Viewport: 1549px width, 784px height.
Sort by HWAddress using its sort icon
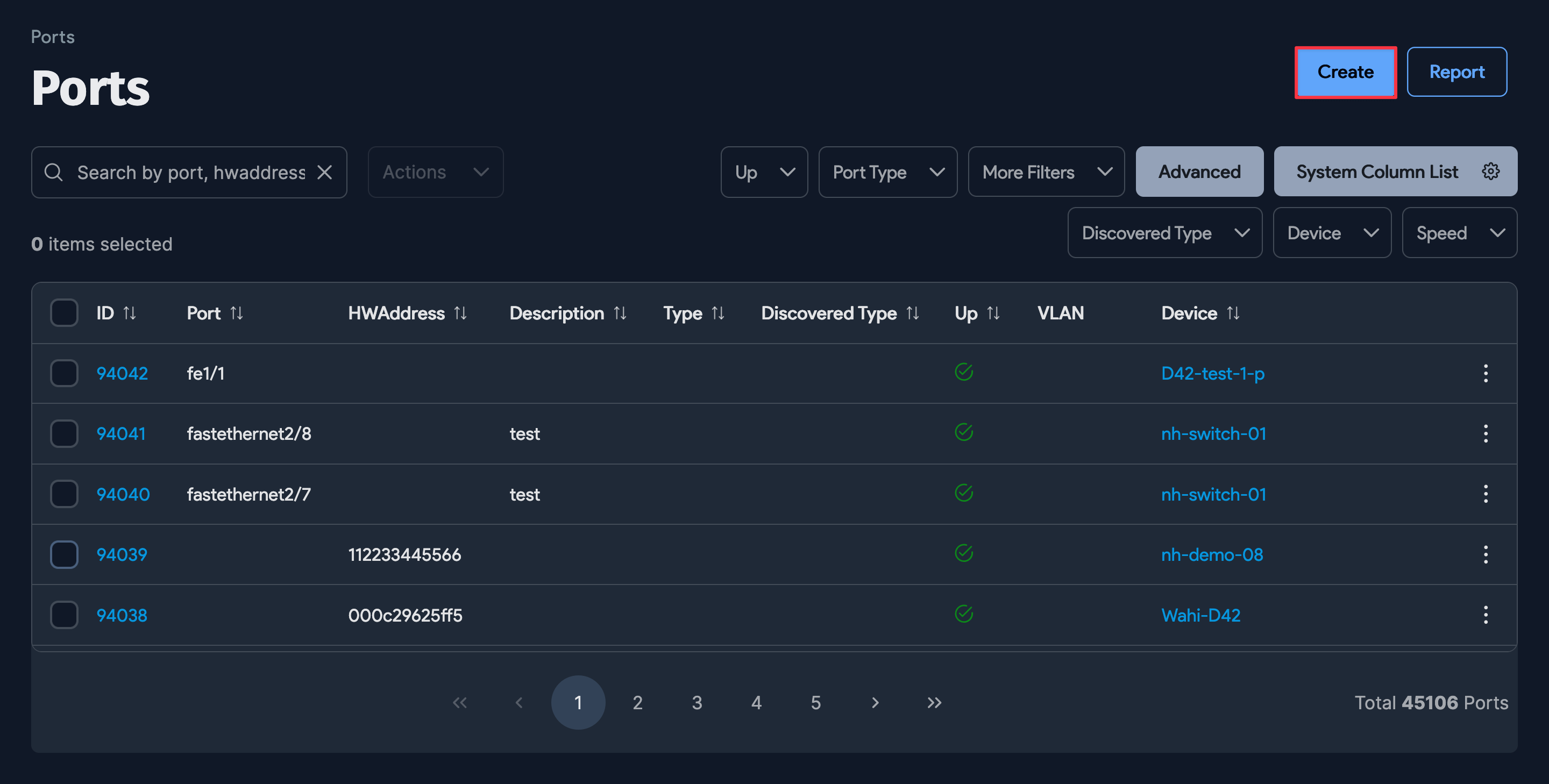tap(460, 312)
